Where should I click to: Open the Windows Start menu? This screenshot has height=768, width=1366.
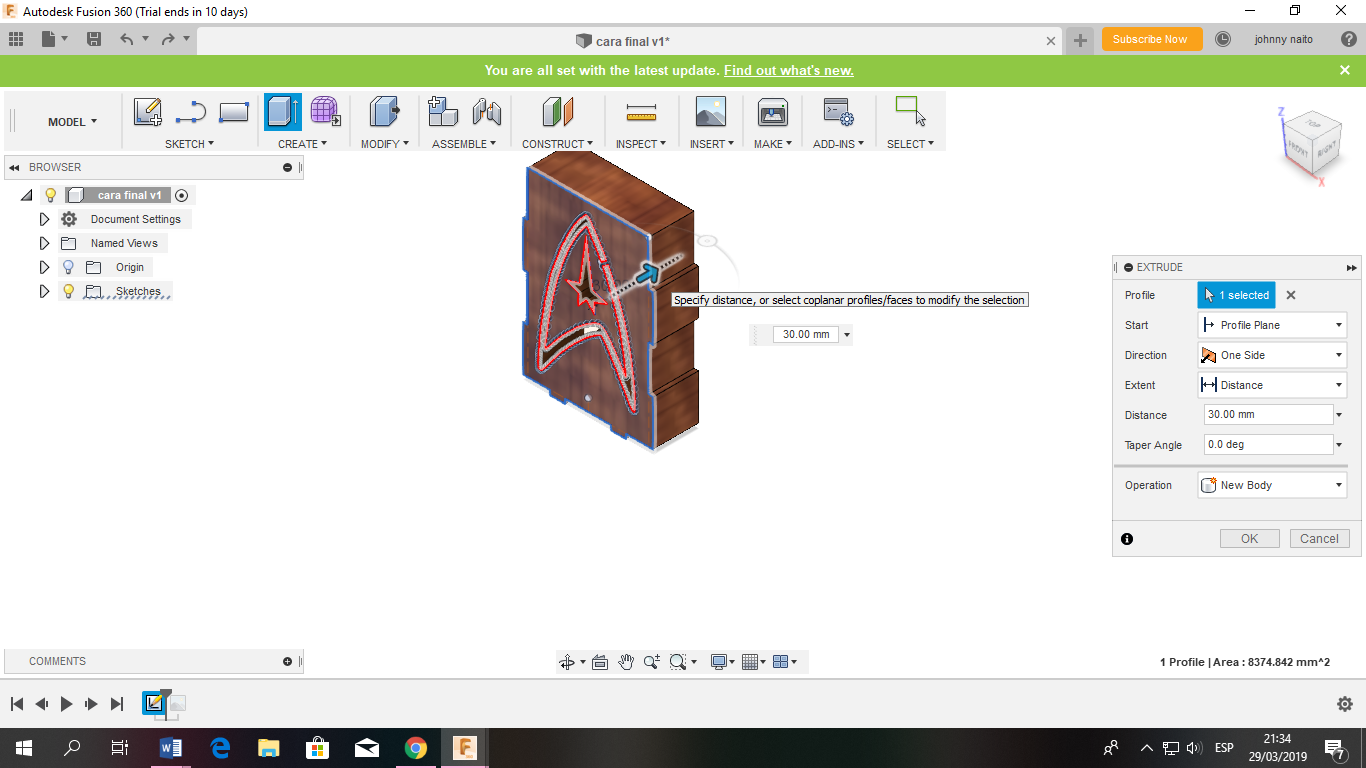23,747
